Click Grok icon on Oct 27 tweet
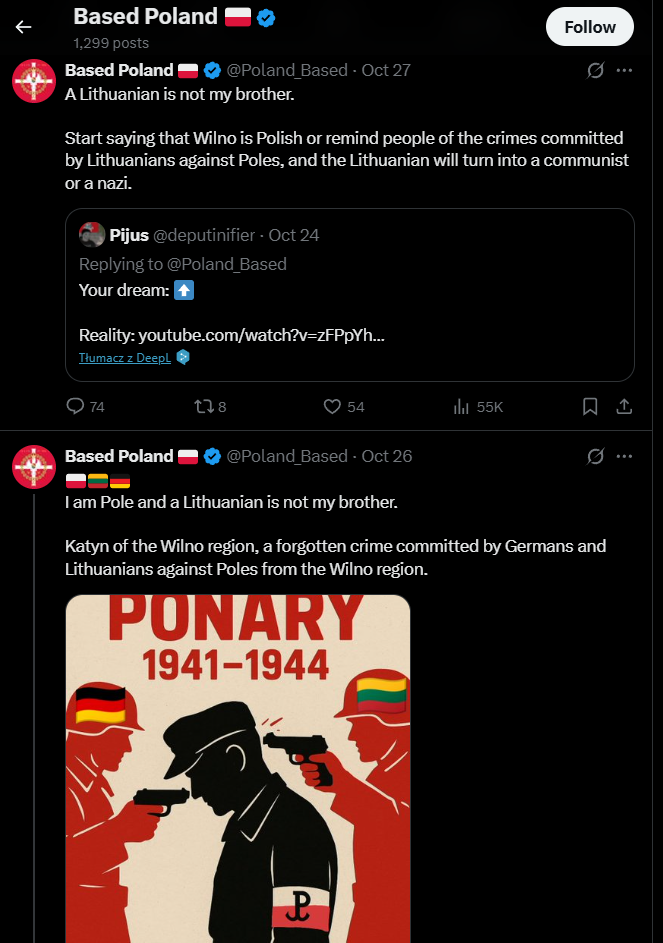Screen dimensions: 663x943 click(x=595, y=70)
